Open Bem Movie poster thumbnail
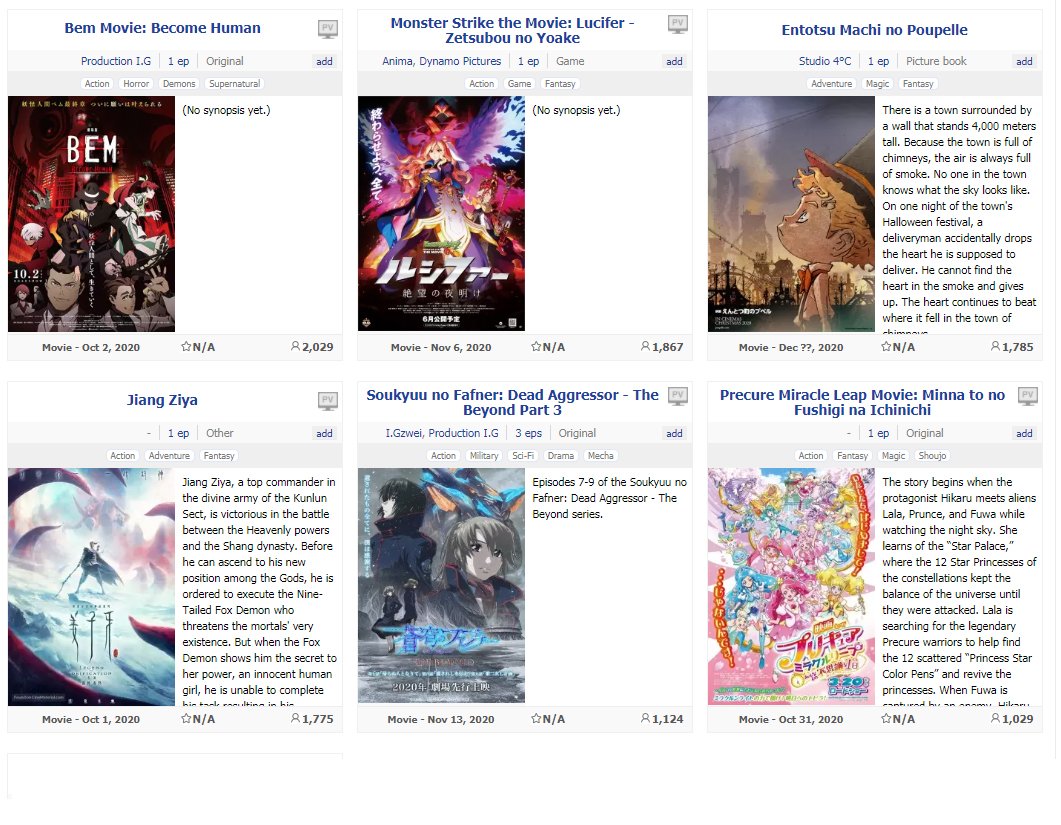The image size is (1061, 825). pyautogui.click(x=91, y=214)
